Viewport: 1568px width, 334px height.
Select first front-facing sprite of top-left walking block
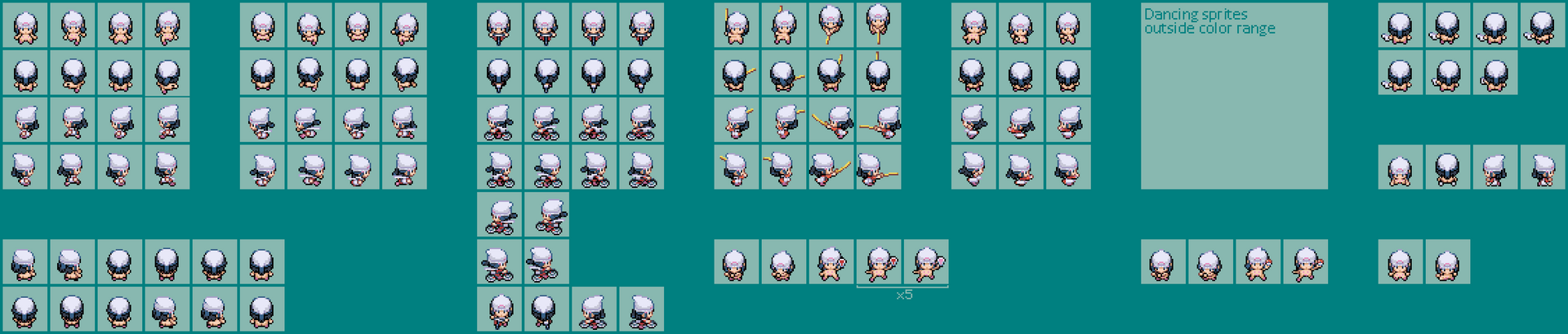point(25,24)
